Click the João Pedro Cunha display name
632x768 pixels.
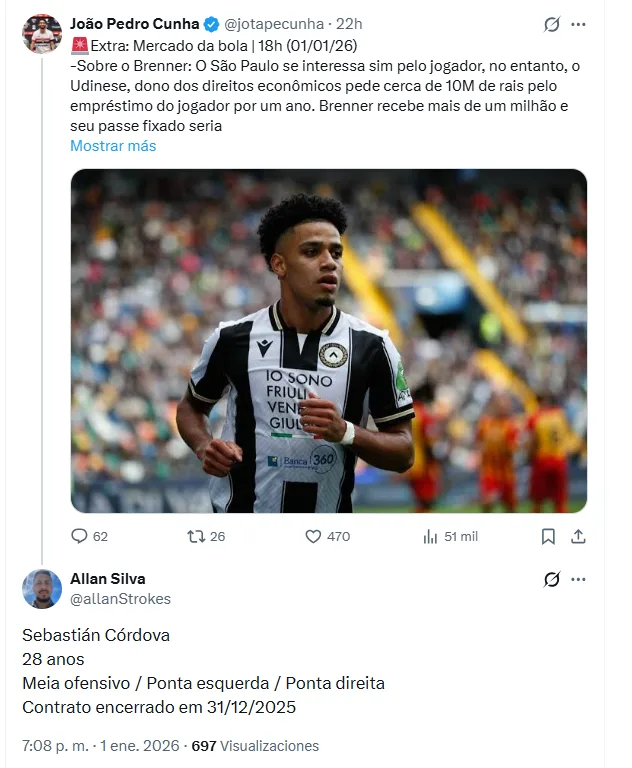click(134, 24)
